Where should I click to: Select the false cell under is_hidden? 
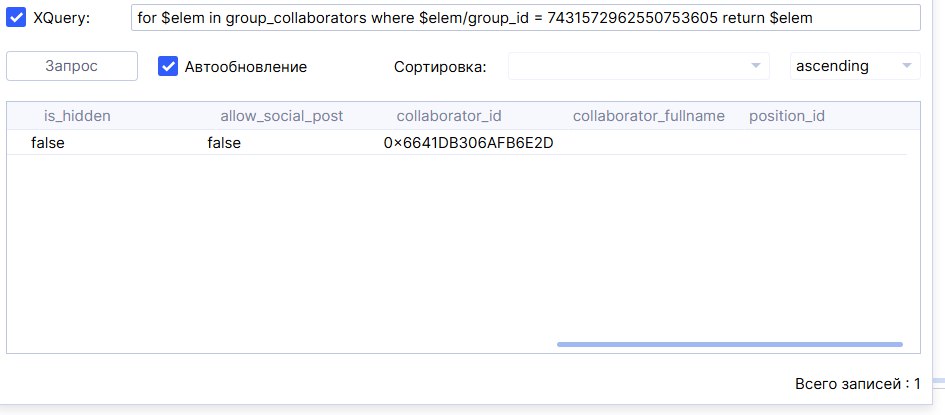pos(48,143)
